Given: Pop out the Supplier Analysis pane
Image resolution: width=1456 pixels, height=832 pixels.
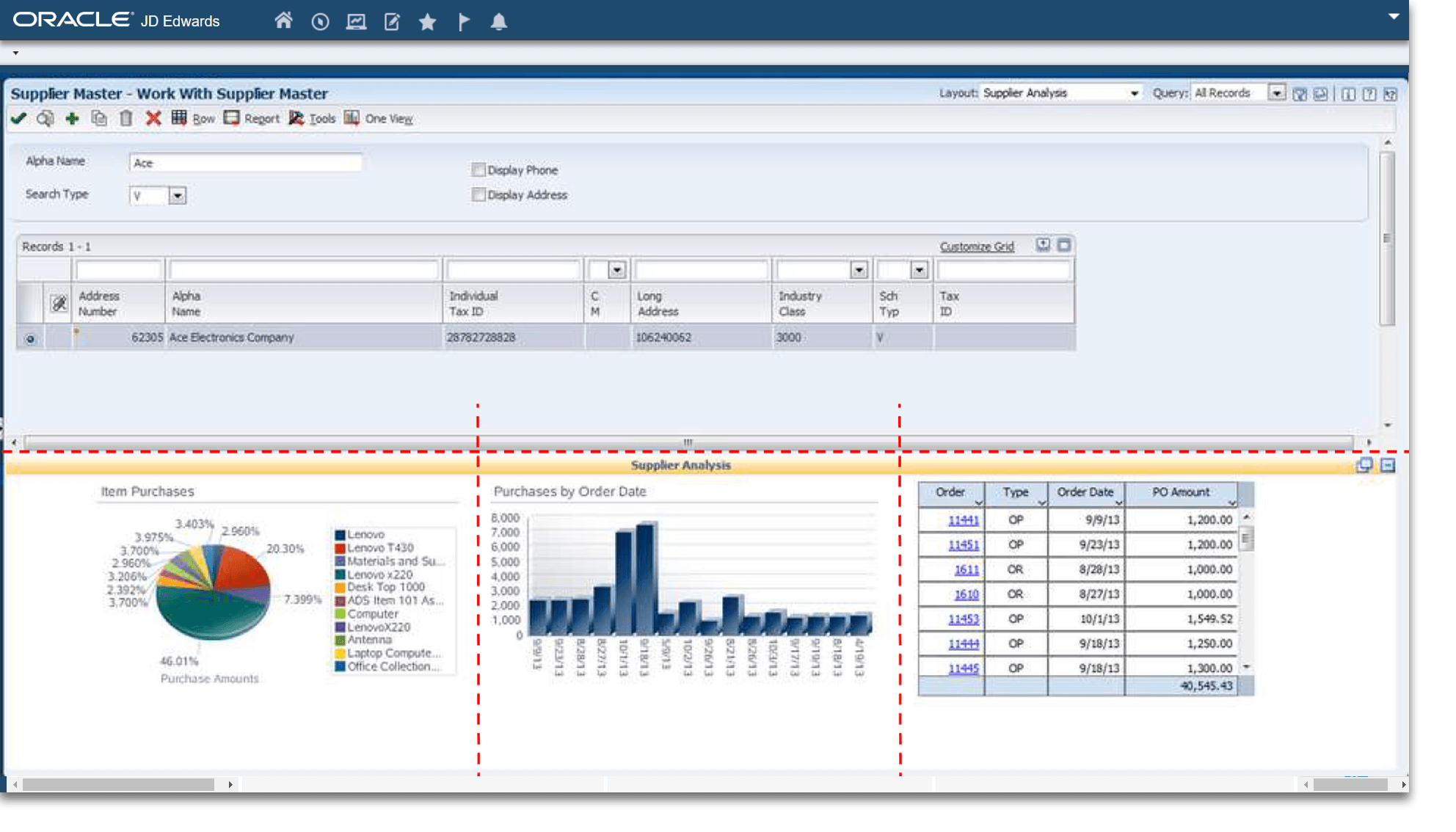Looking at the screenshot, I should [x=1364, y=465].
